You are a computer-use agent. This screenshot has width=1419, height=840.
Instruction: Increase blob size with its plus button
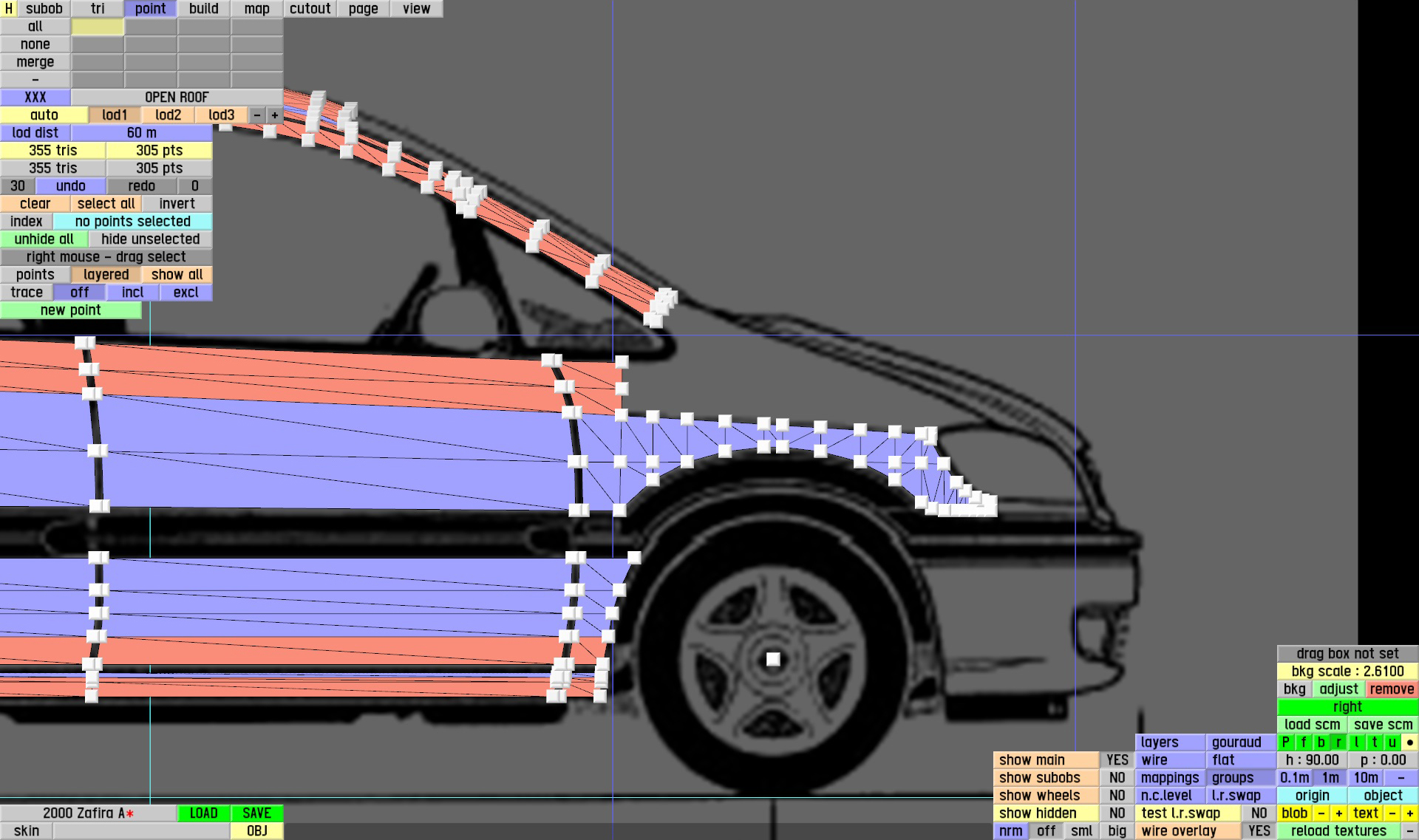(1338, 813)
